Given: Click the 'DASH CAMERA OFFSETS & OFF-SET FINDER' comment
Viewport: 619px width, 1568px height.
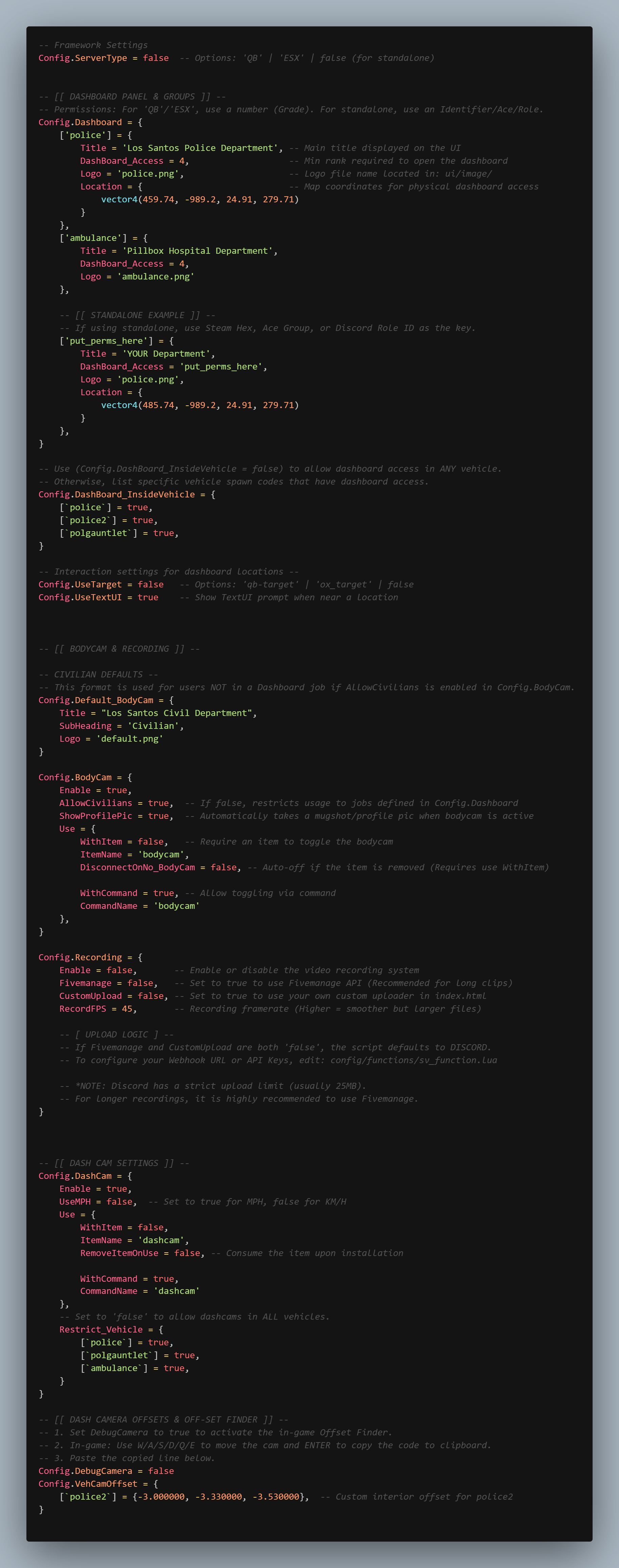Looking at the screenshot, I should coord(163,1419).
